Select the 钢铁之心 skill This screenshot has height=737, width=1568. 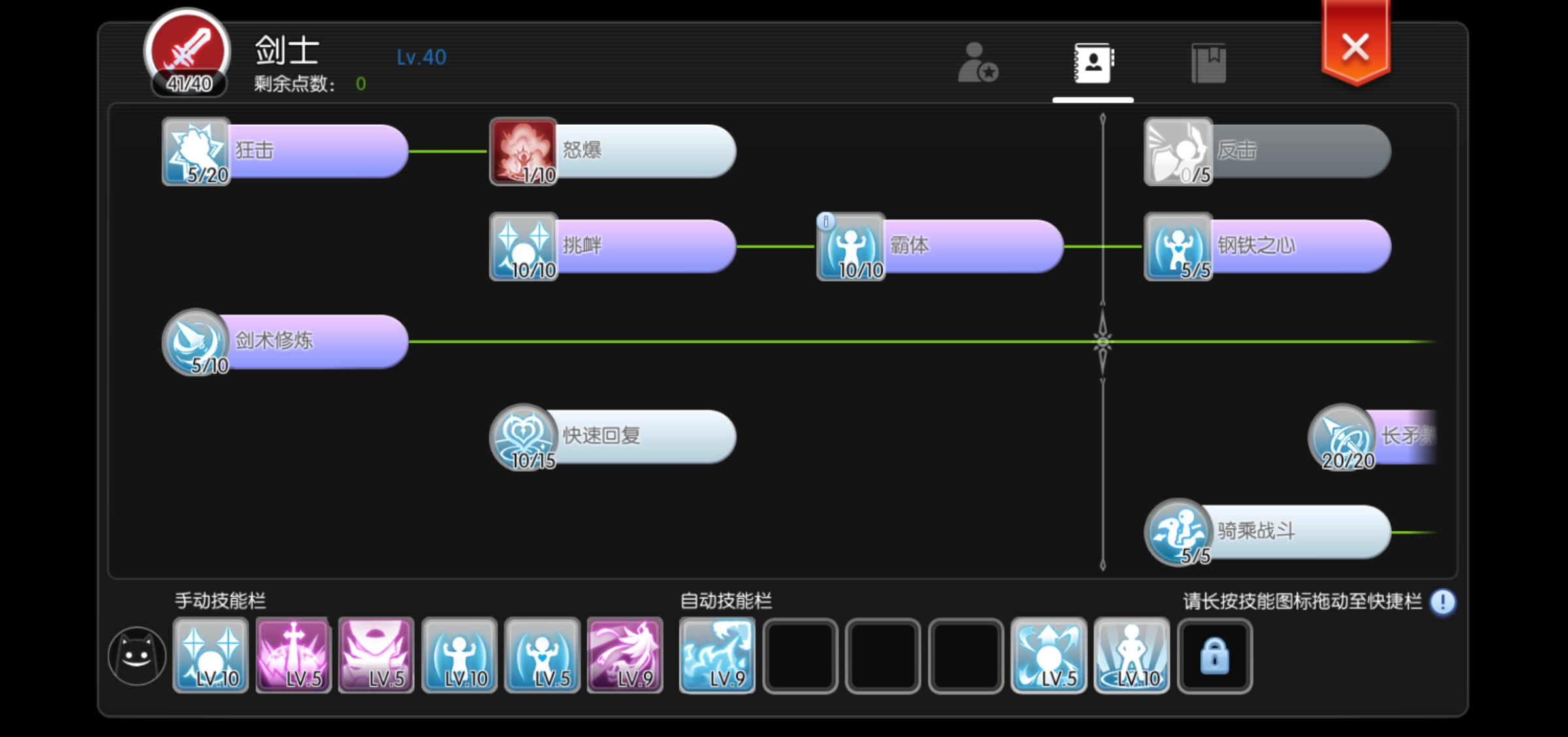(x=1267, y=247)
